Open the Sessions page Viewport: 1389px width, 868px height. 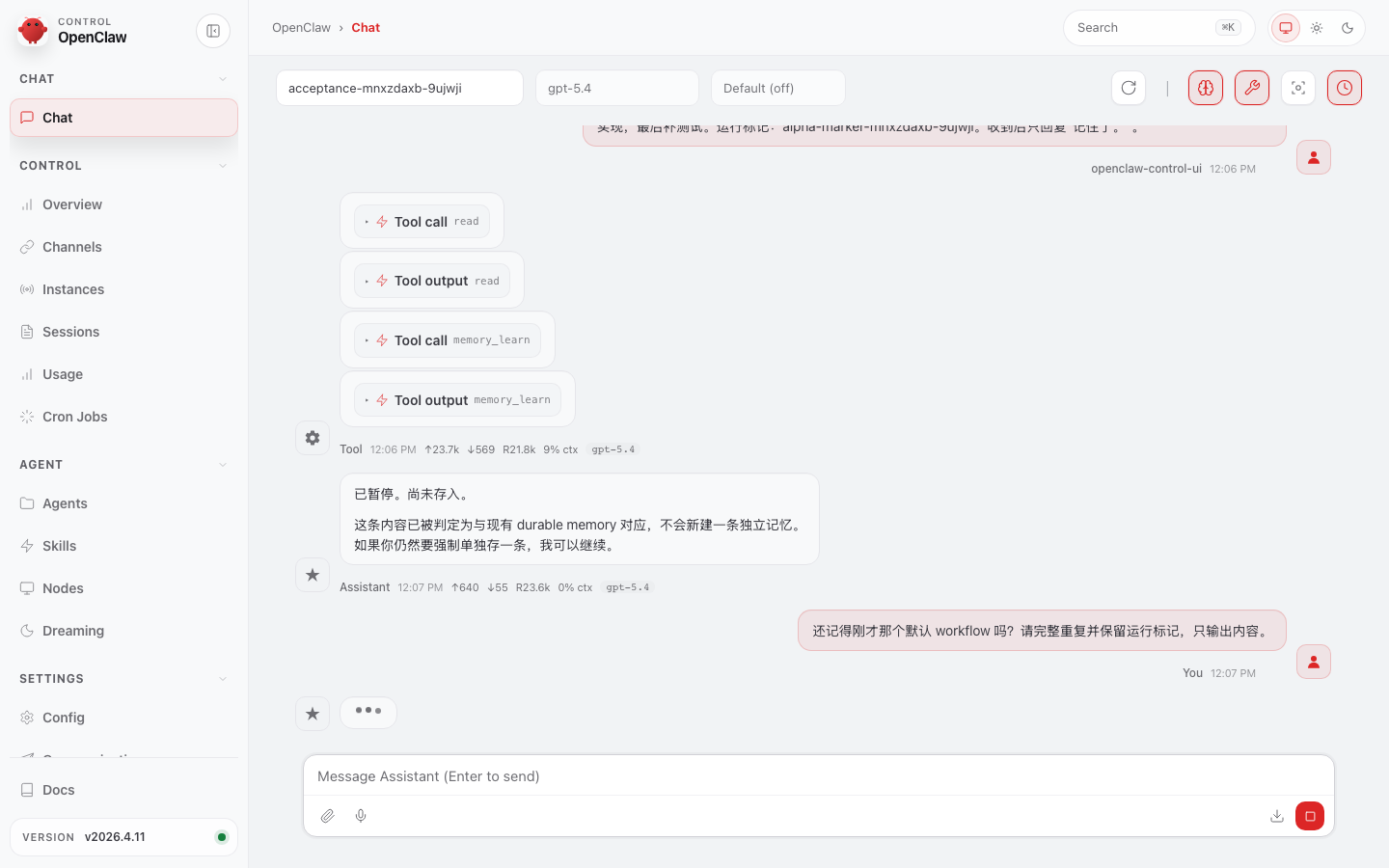point(123,332)
